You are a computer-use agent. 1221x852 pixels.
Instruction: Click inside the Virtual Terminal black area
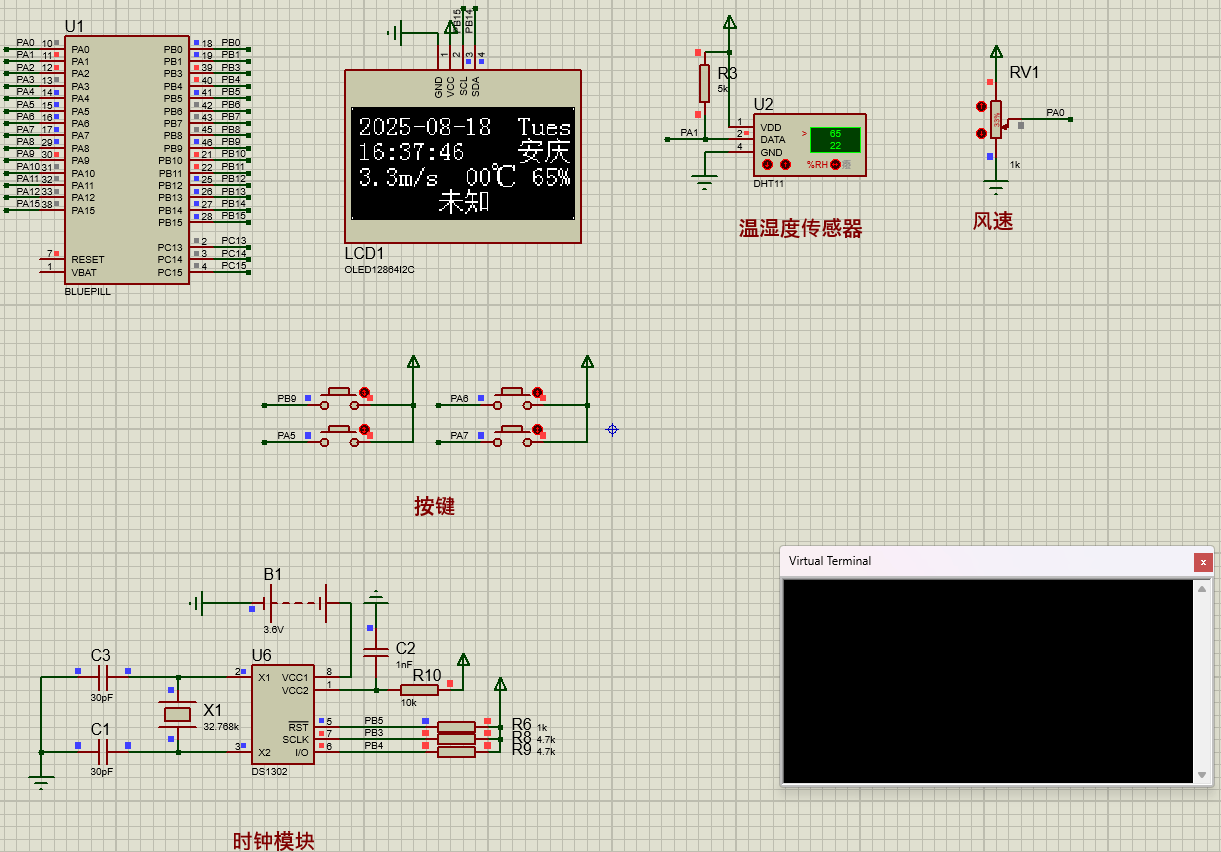[x=988, y=680]
